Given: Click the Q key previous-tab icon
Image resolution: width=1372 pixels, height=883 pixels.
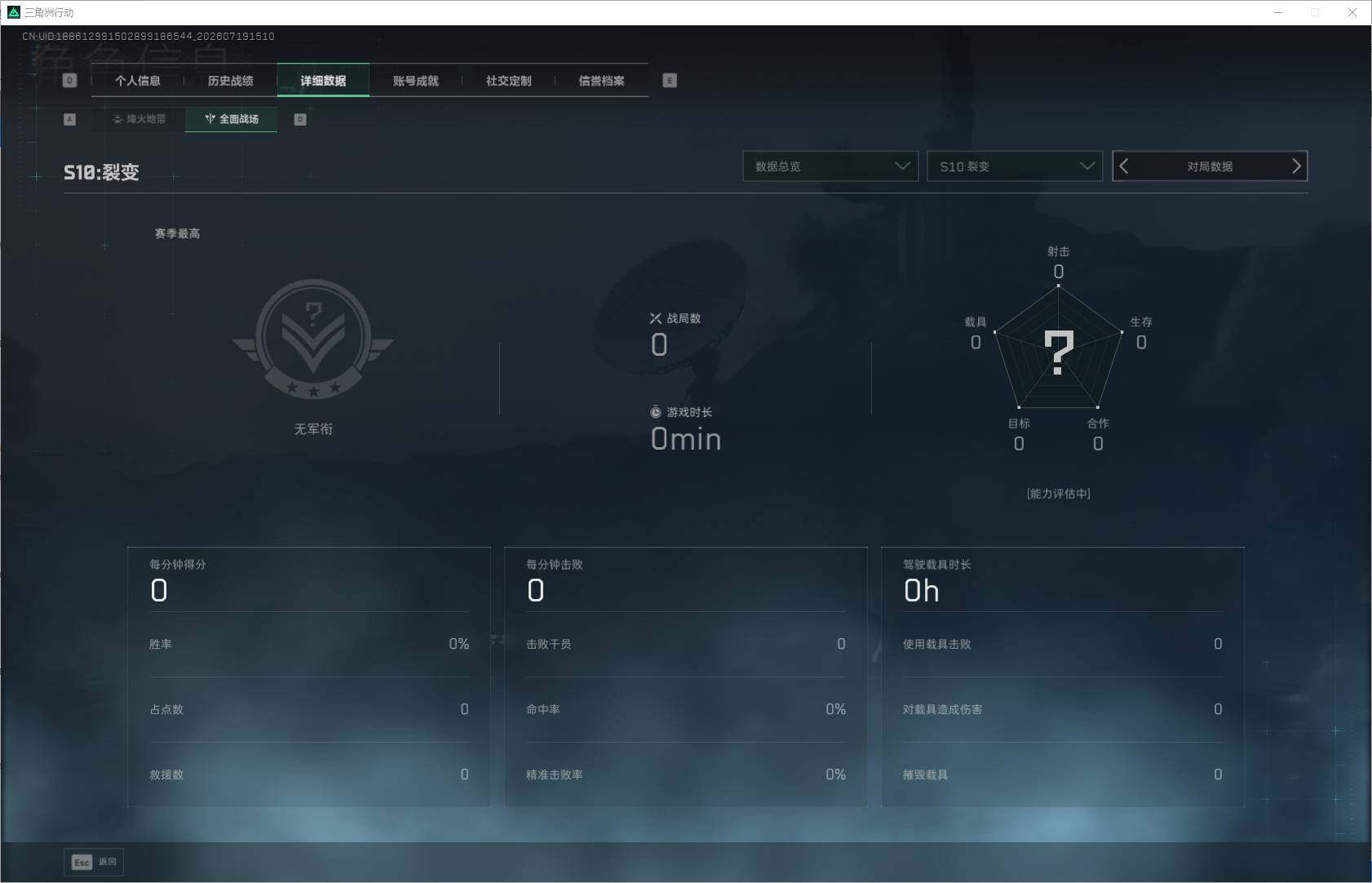Looking at the screenshot, I should (70, 81).
